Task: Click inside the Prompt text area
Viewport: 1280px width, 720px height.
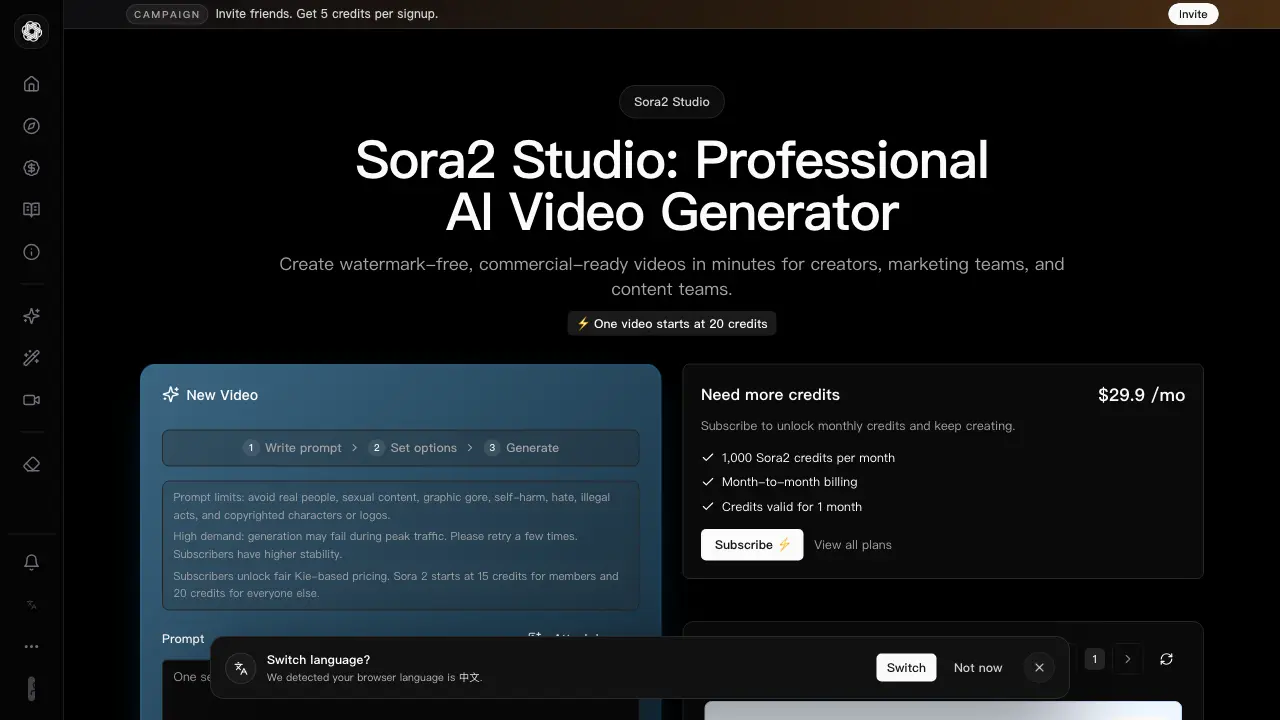Action: pyautogui.click(x=400, y=690)
